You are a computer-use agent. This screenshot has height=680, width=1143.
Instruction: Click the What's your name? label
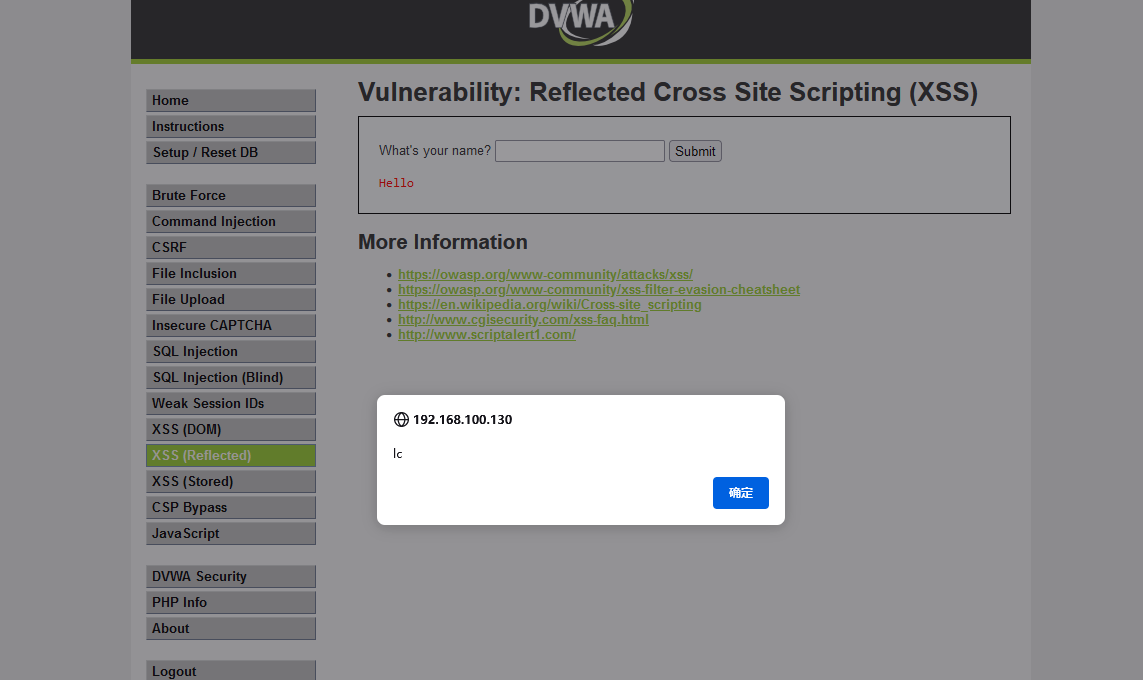pyautogui.click(x=434, y=151)
